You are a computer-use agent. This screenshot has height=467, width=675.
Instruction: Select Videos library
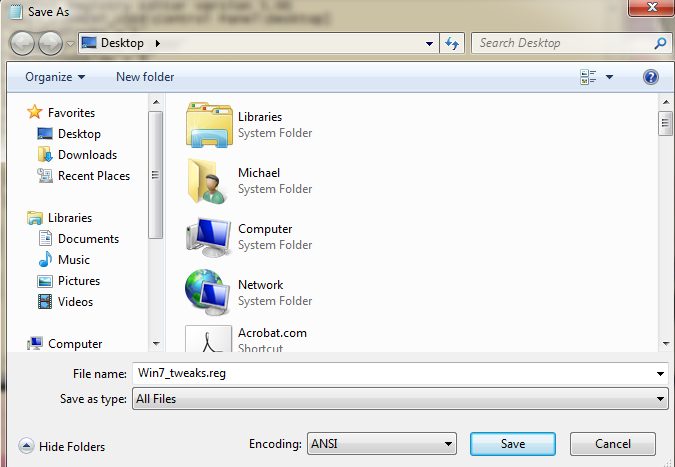pos(75,302)
